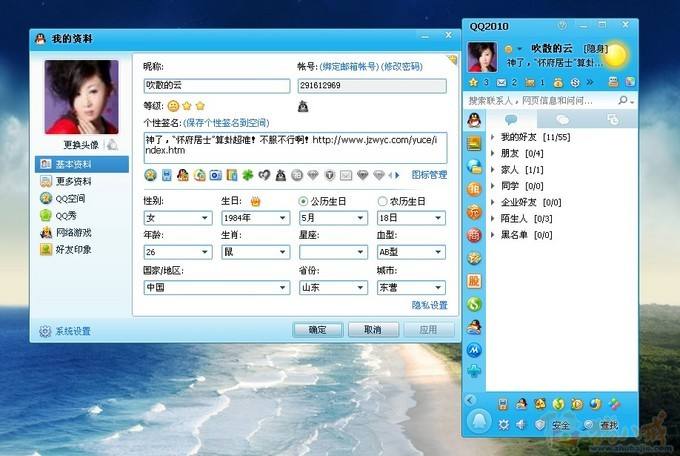Open 好友印象 in profile sidebar
680x456 pixels.
click(x=82, y=249)
